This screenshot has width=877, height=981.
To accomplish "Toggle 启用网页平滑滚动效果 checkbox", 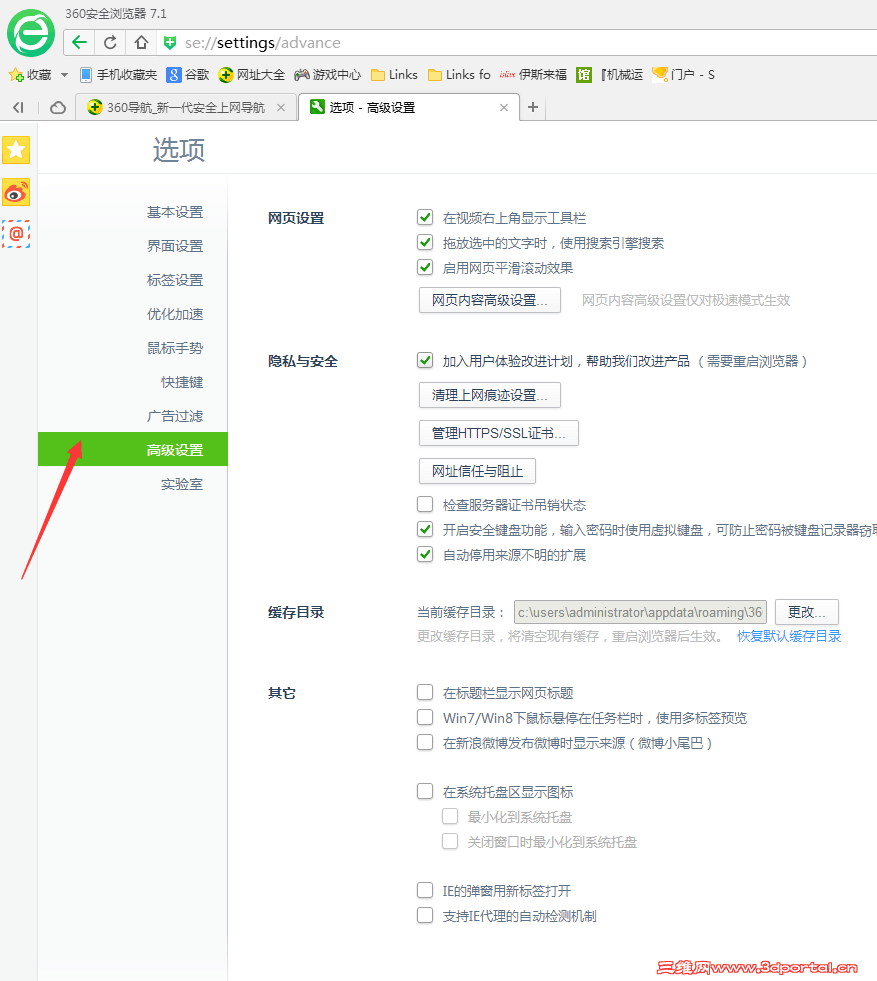I will (x=425, y=267).
